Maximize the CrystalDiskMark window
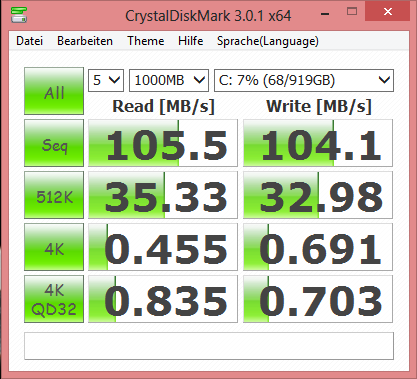The width and height of the screenshot is (417, 379). click(x=352, y=12)
